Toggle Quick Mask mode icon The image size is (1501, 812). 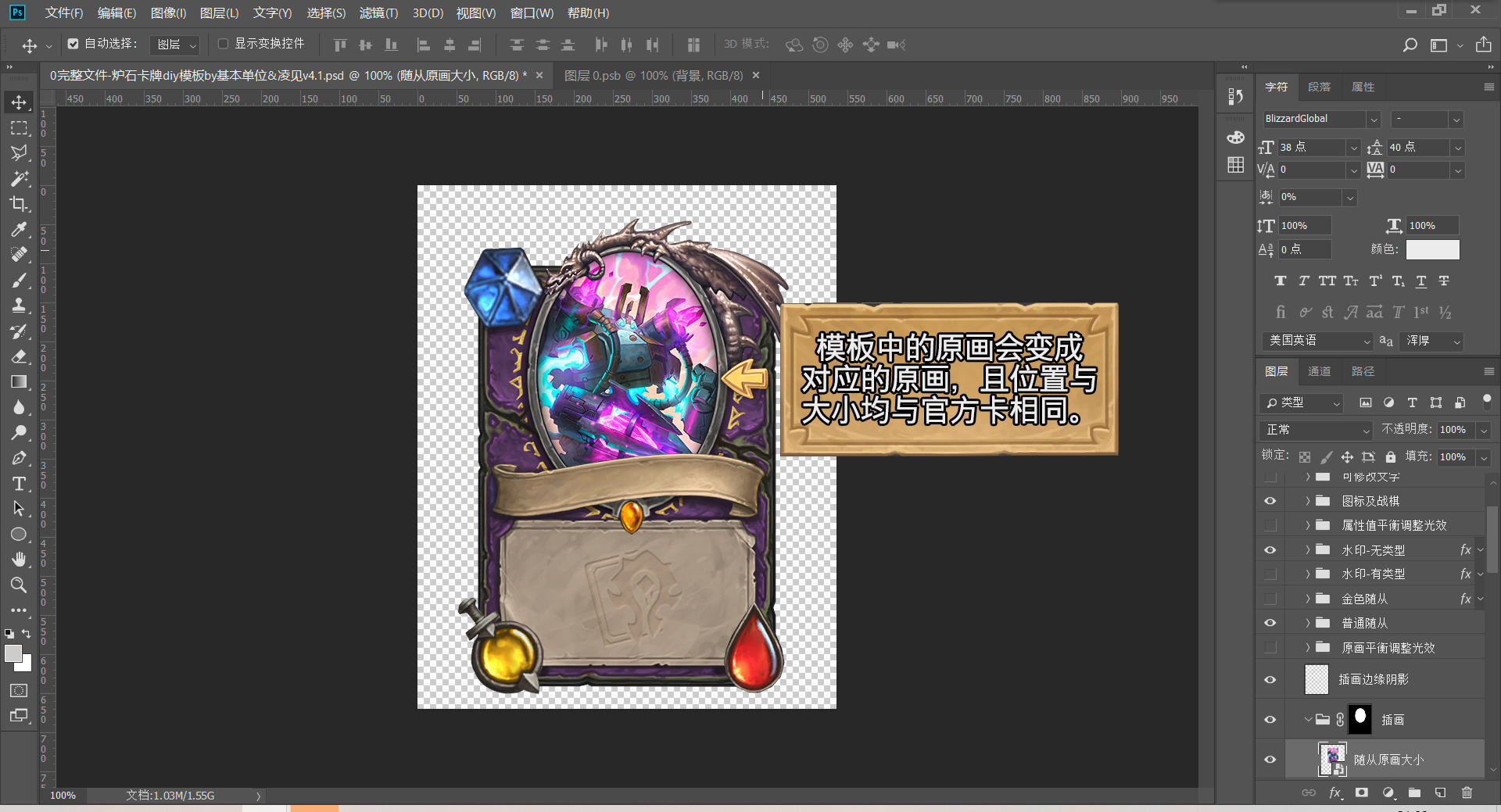pyautogui.click(x=19, y=691)
